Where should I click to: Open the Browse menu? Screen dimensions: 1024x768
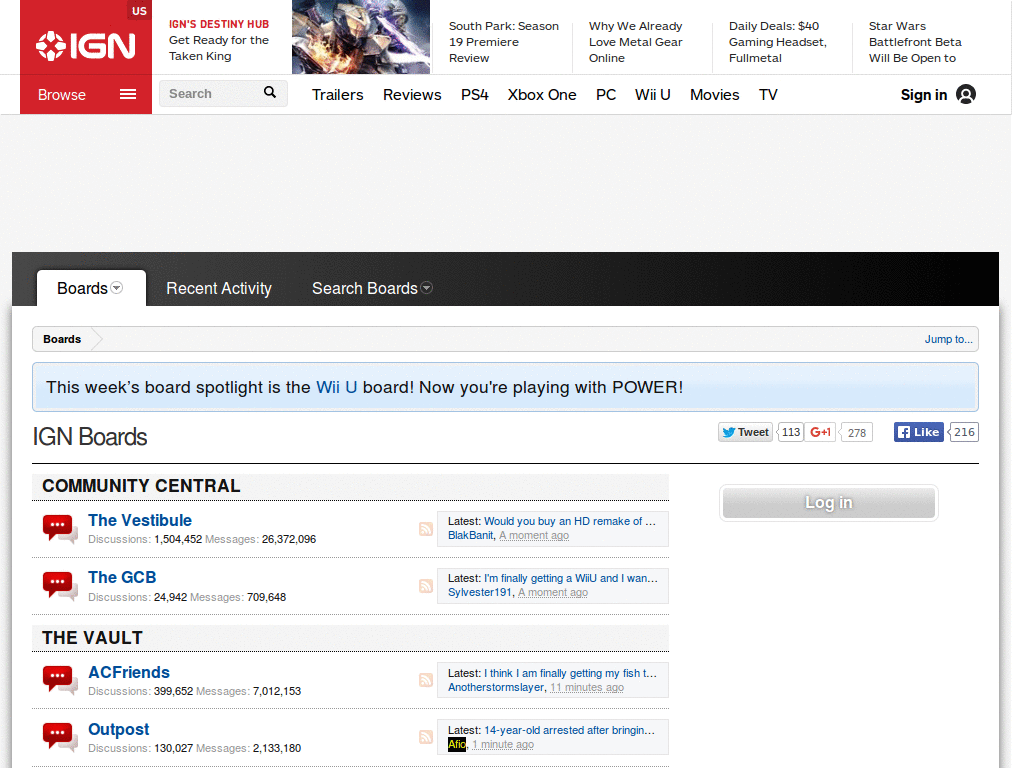pos(86,95)
